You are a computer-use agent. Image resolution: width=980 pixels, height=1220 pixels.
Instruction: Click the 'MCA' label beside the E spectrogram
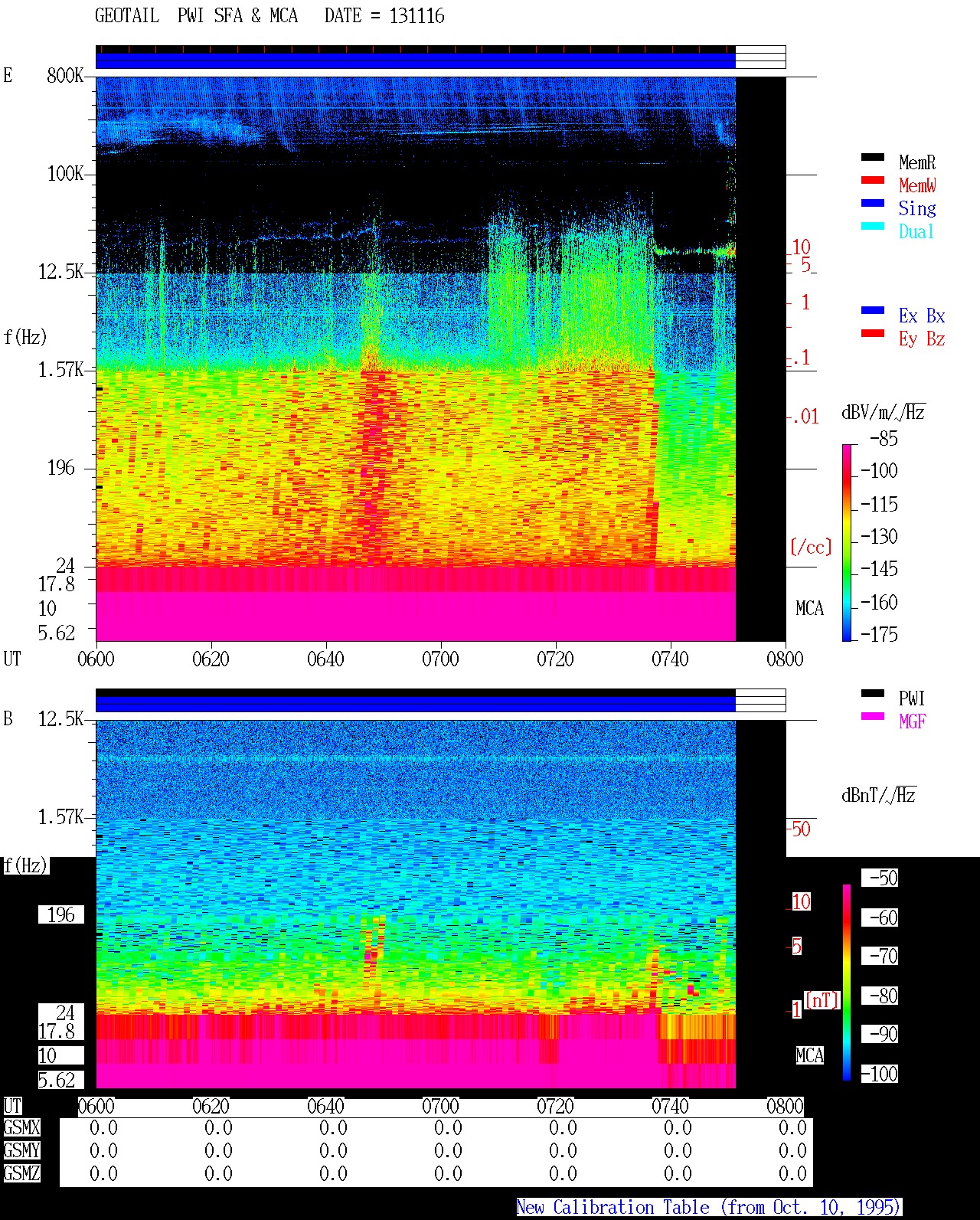[809, 609]
